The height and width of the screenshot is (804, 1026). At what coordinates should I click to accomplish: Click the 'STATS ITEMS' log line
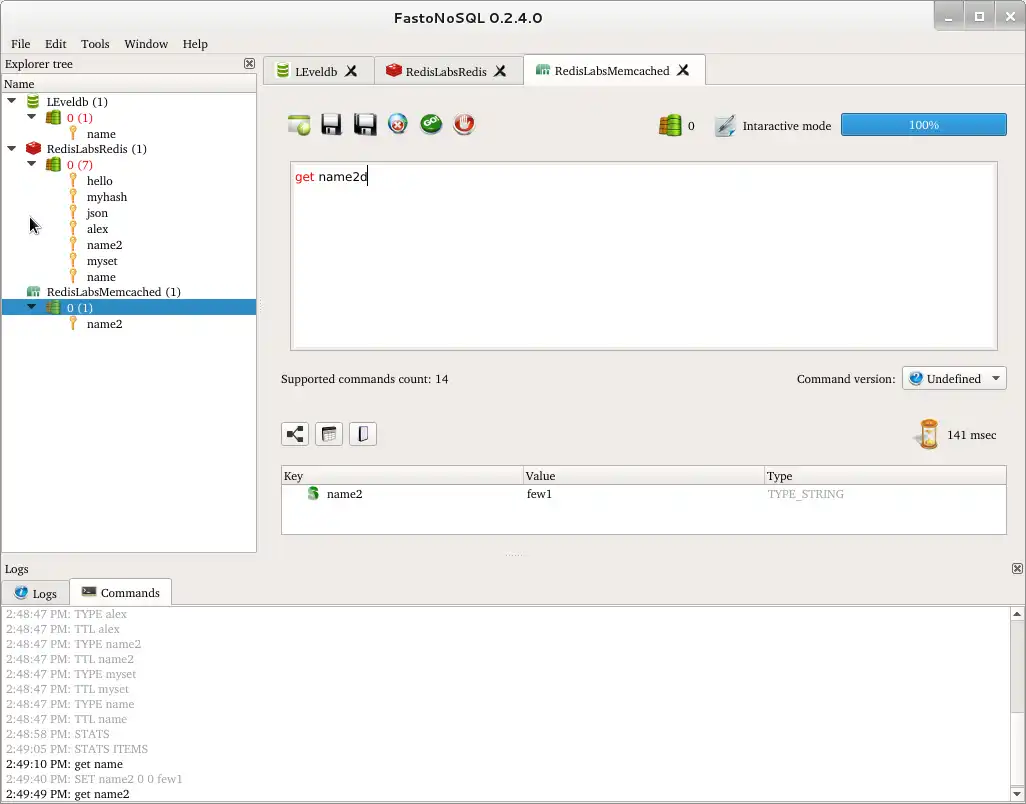pos(77,748)
